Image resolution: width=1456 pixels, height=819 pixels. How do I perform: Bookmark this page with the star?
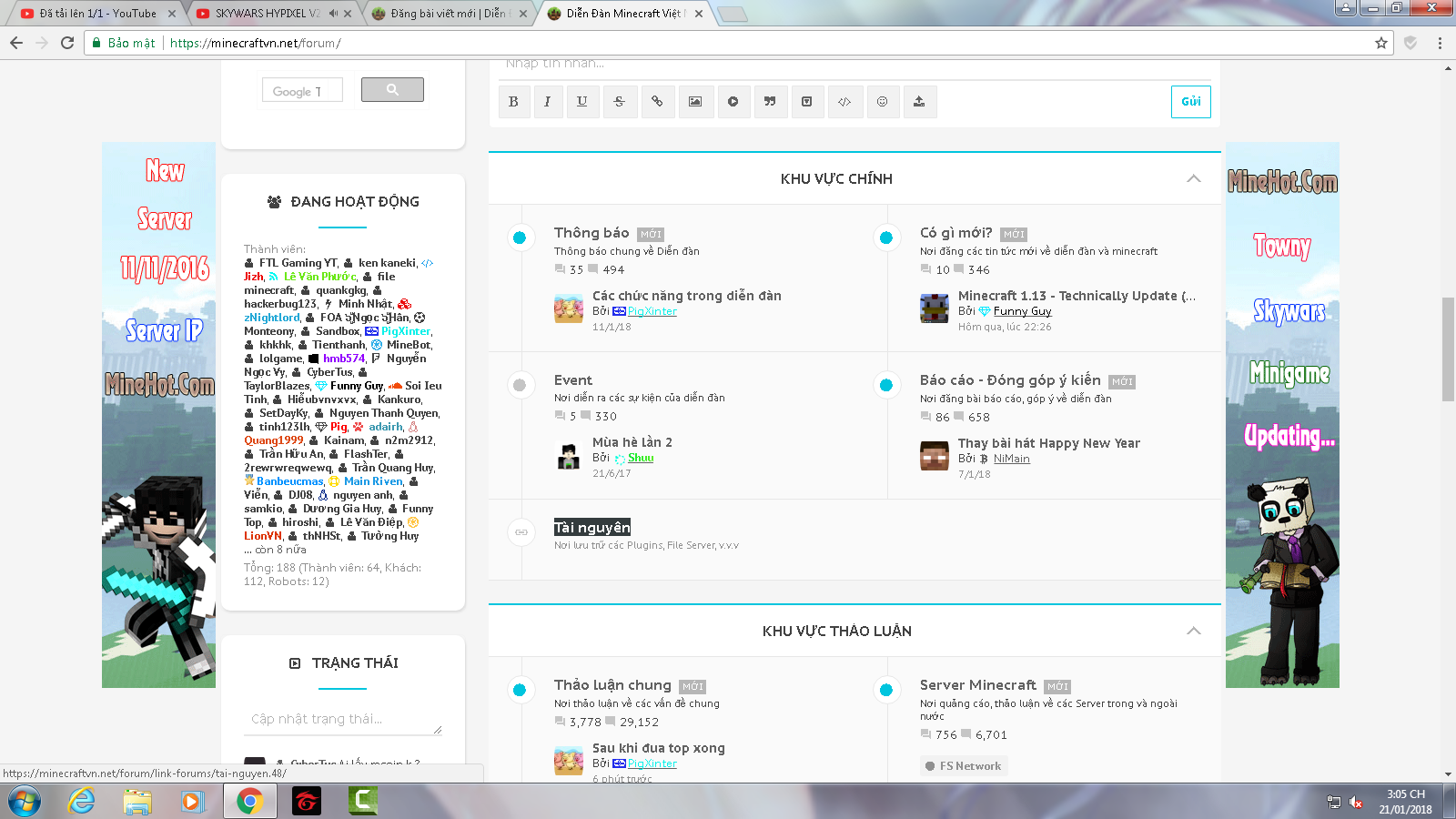click(x=1381, y=43)
